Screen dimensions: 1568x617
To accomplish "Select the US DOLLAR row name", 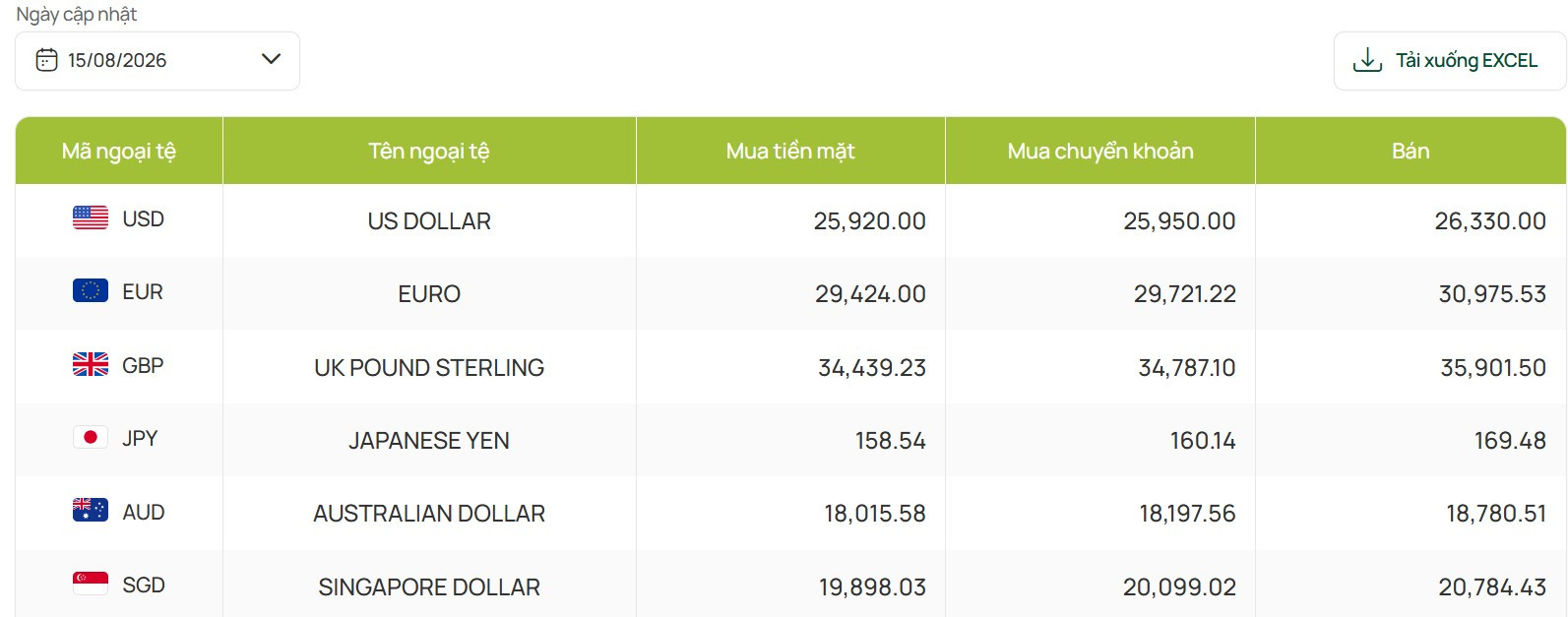I will coord(429,221).
